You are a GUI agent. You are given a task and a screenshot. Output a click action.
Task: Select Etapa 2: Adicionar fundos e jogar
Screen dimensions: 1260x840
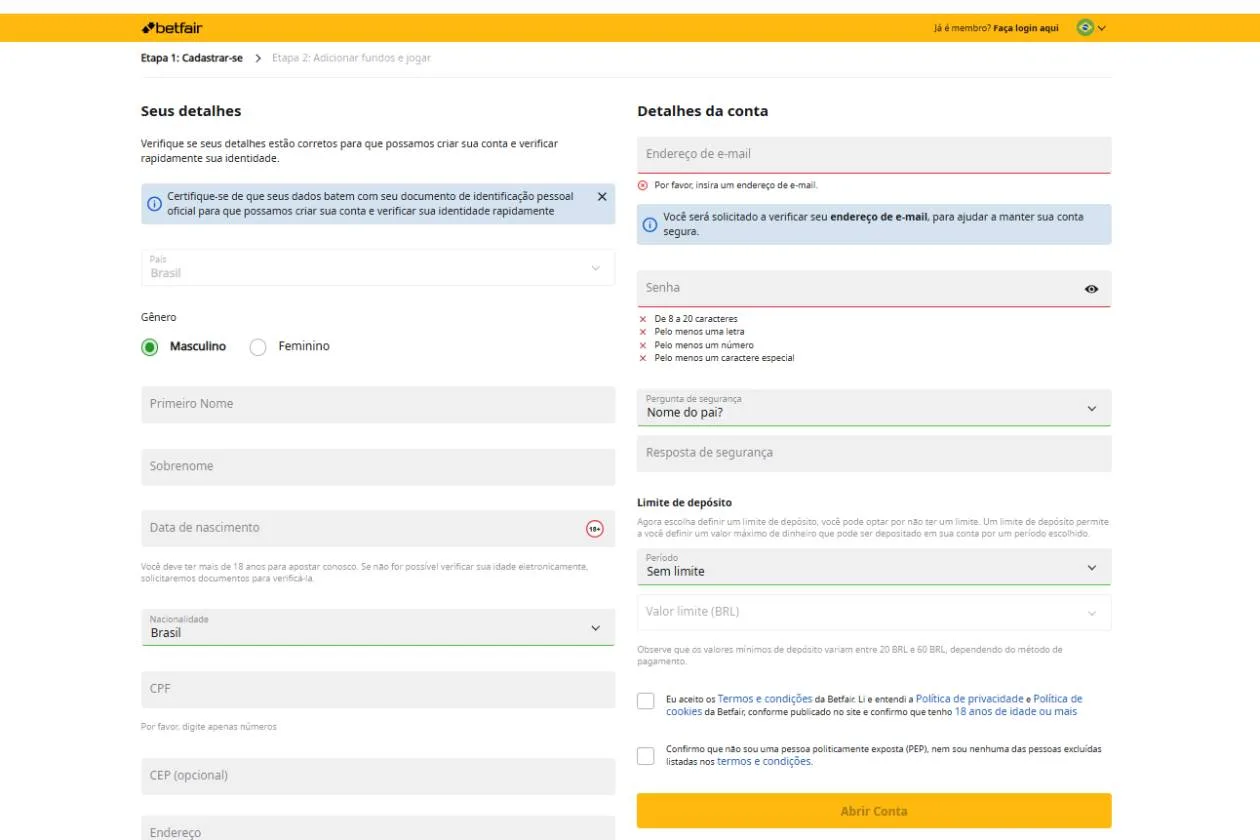tap(351, 58)
